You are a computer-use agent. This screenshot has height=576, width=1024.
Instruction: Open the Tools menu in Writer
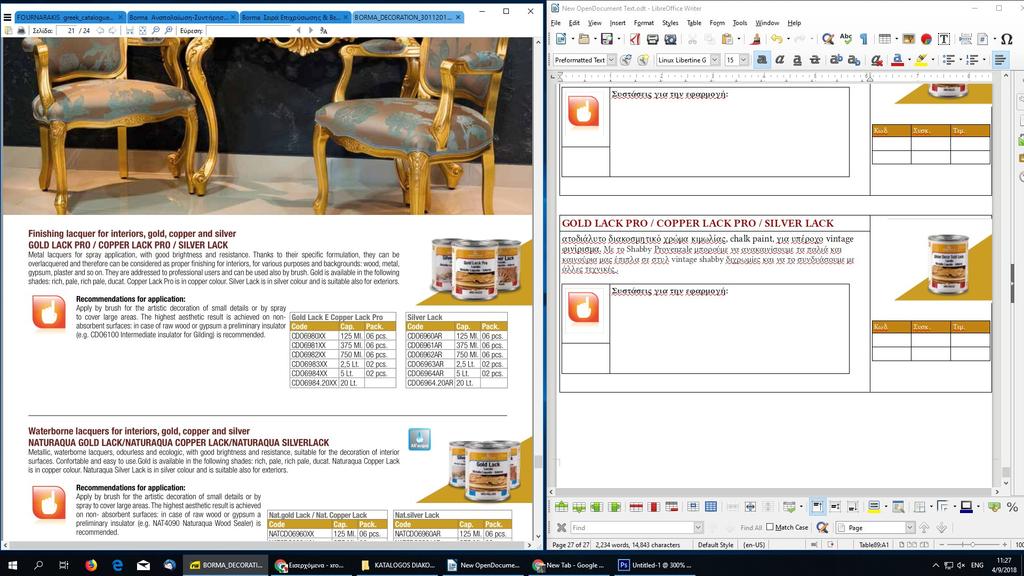click(739, 23)
